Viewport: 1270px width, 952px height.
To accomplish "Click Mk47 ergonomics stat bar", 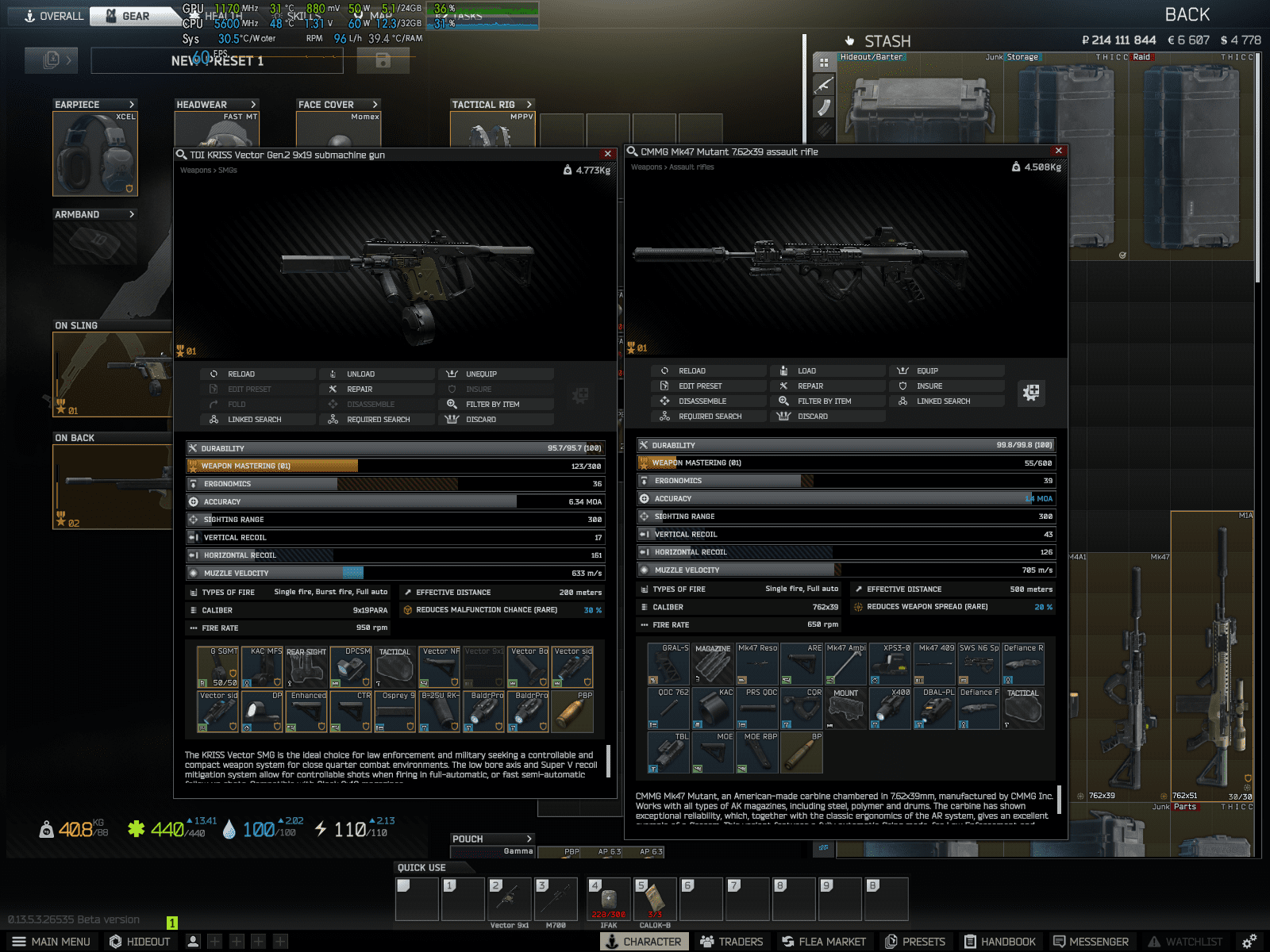I will (846, 480).
